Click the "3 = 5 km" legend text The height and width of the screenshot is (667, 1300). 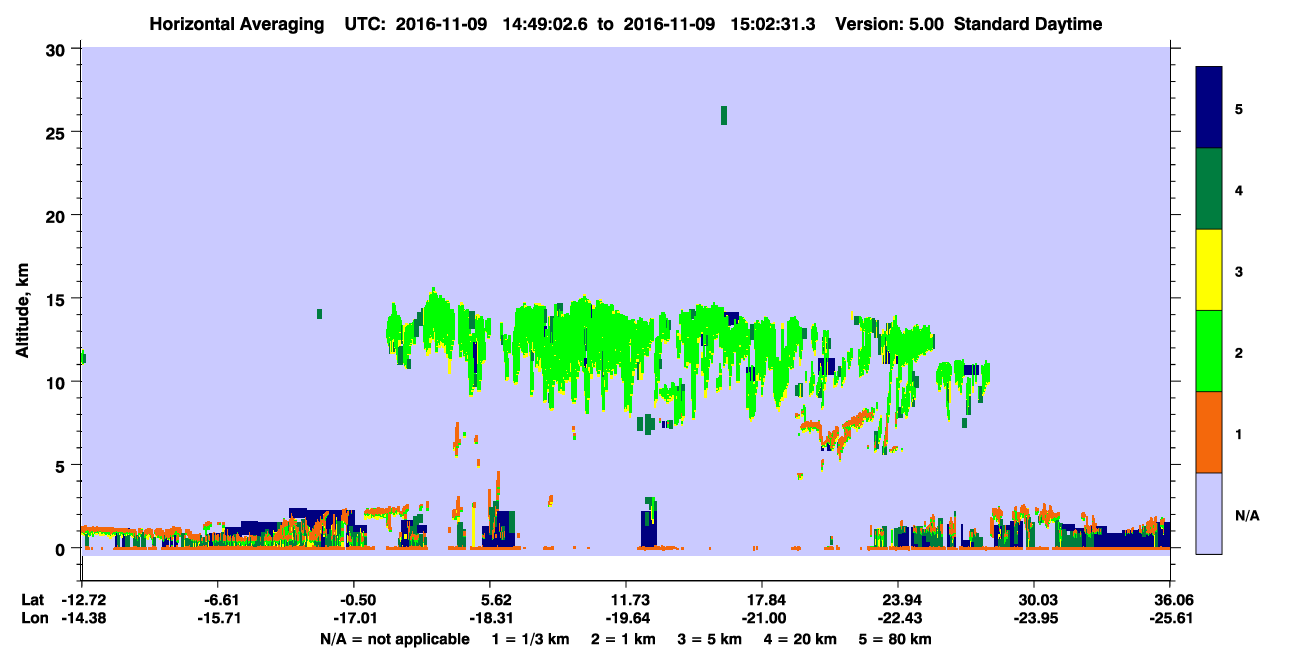[x=711, y=639]
